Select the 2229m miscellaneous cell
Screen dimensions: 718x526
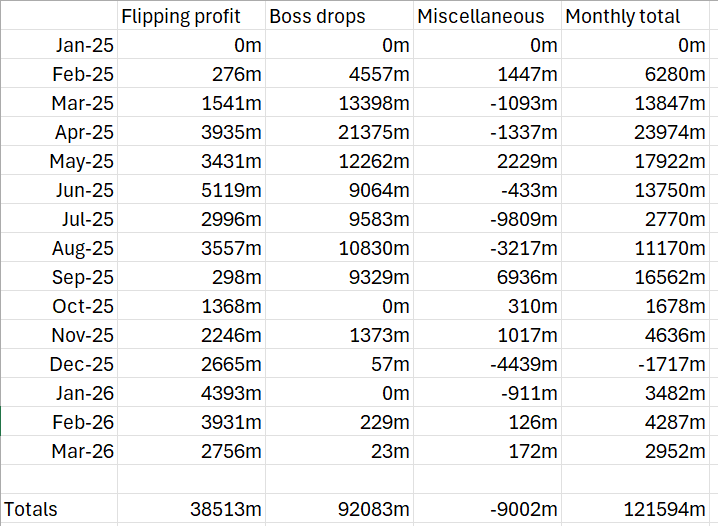pyautogui.click(x=487, y=161)
